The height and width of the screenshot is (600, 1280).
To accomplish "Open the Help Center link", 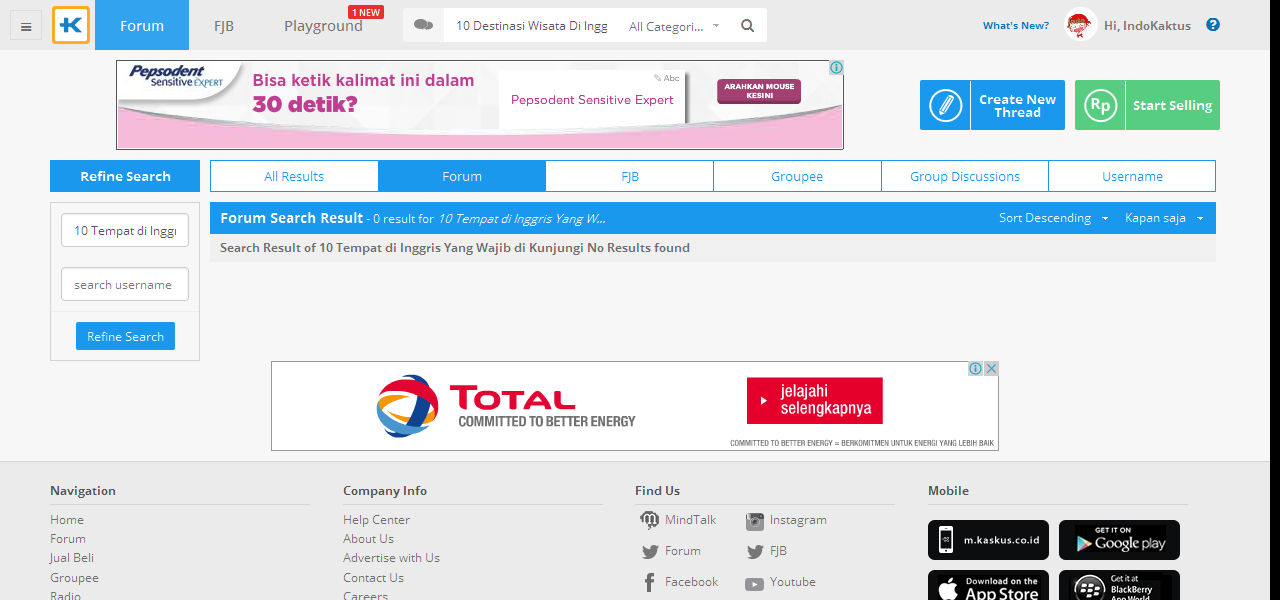I will (376, 520).
